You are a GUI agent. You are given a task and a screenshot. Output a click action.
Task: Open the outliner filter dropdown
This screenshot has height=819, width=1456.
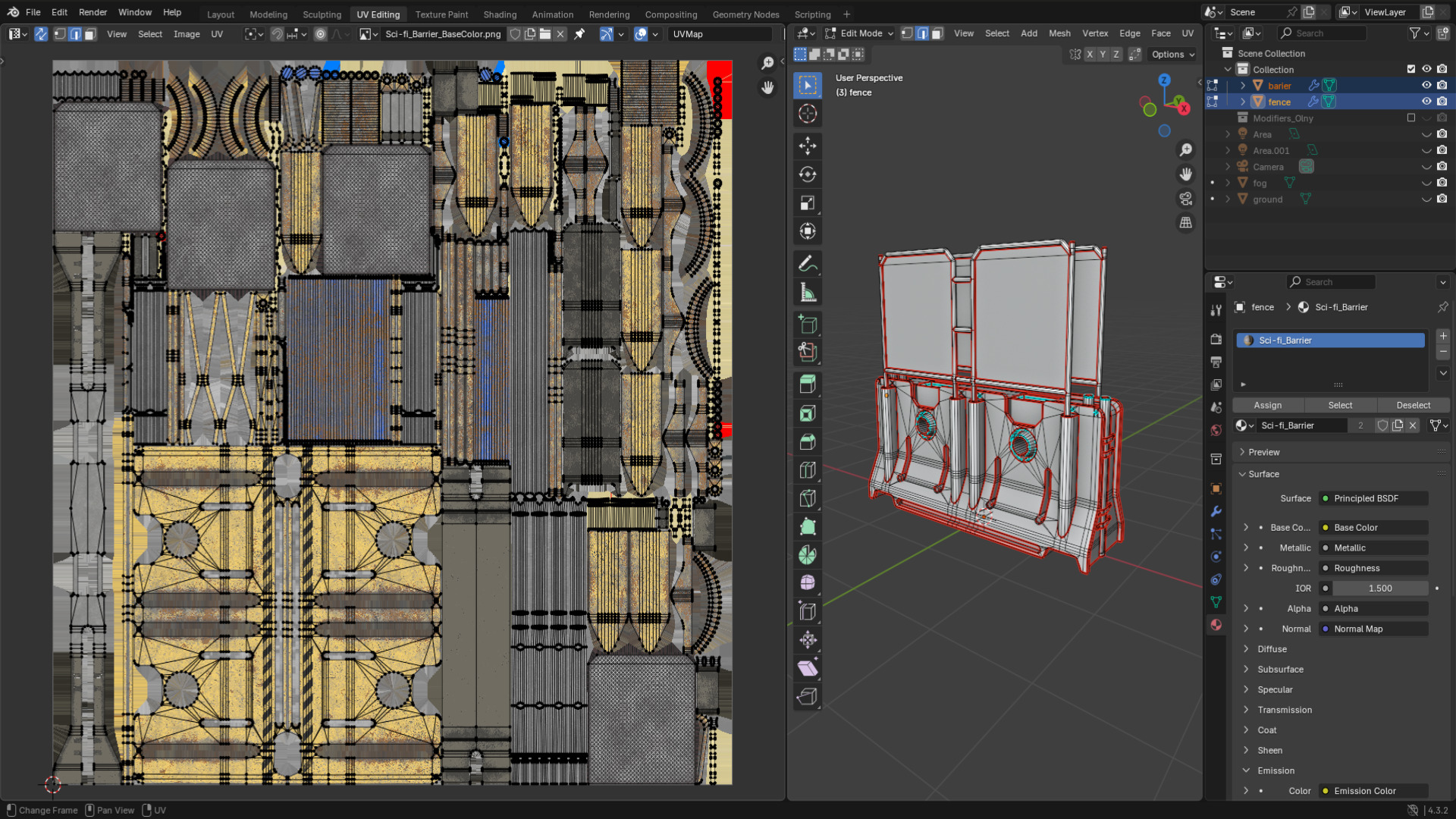tap(1418, 33)
